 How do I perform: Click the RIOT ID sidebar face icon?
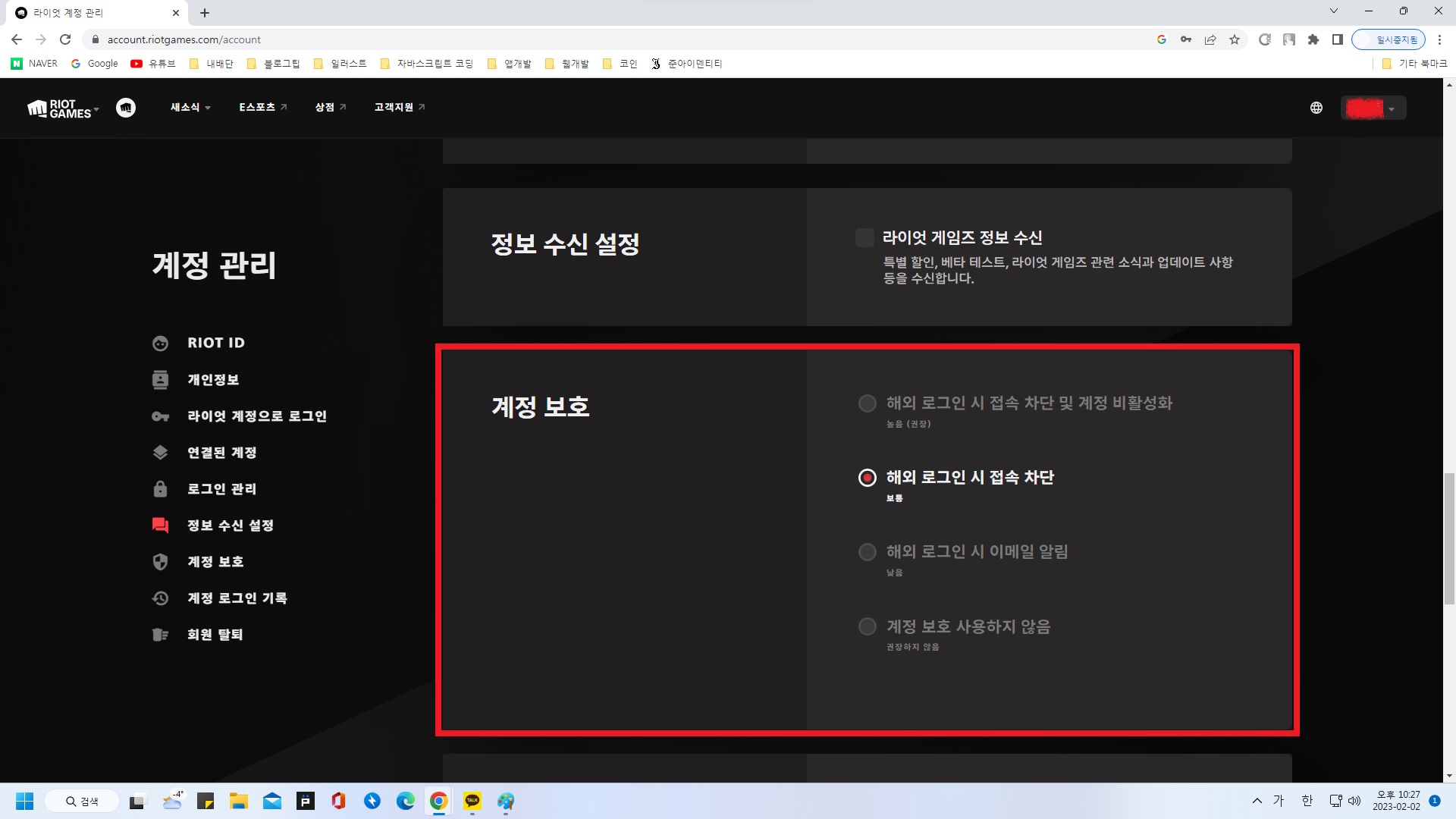point(160,344)
